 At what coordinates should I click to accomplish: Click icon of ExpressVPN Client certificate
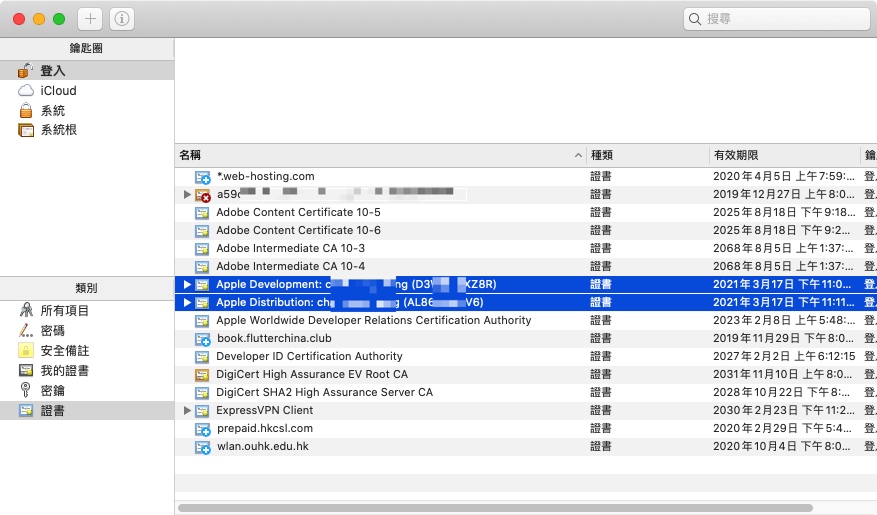(201, 411)
